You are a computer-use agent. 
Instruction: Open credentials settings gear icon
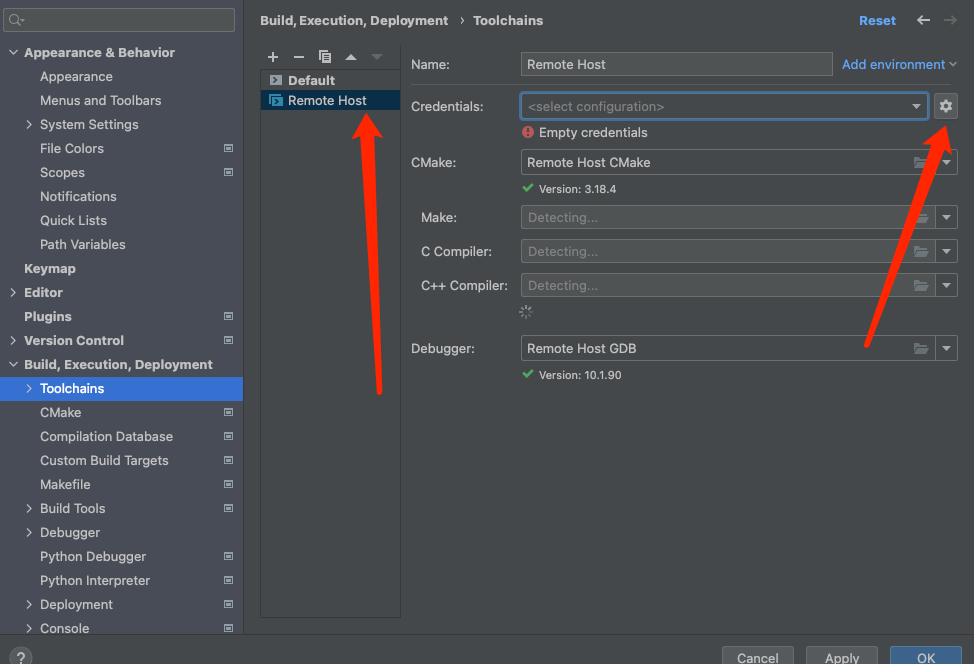pyautogui.click(x=946, y=106)
